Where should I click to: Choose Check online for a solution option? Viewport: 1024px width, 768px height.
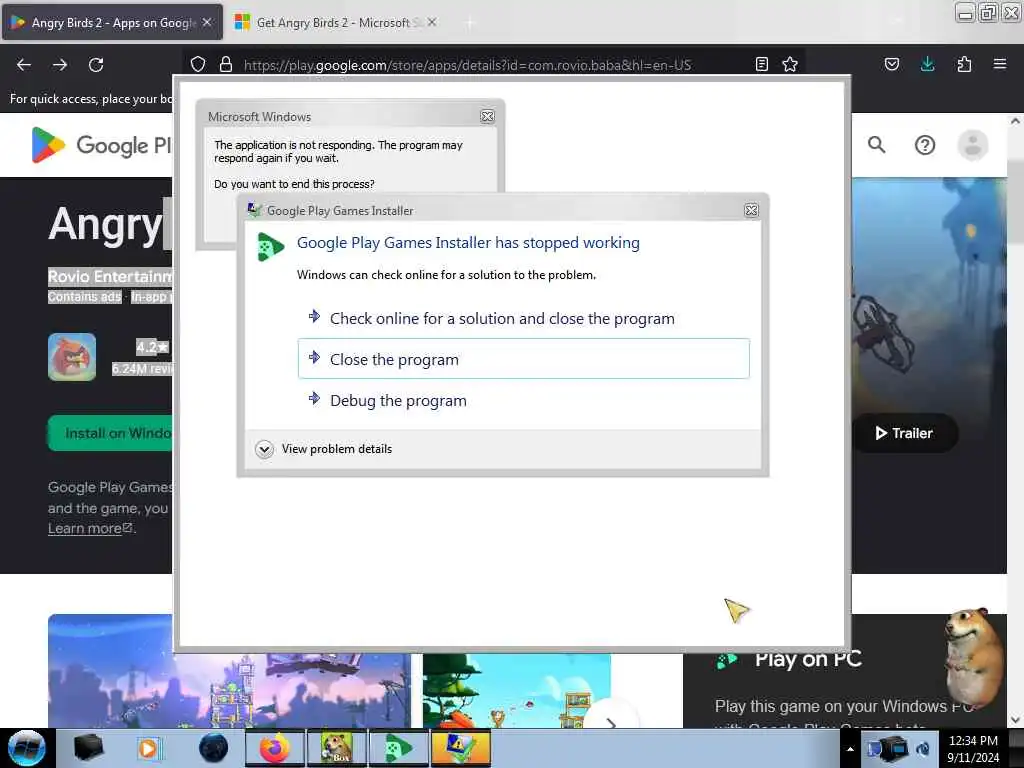(x=523, y=318)
